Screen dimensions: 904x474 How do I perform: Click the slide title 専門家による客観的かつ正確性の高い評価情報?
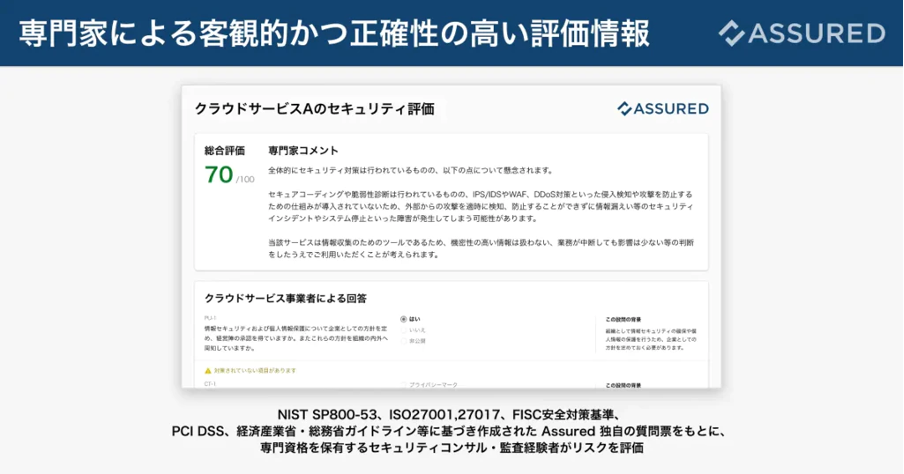tap(334, 33)
